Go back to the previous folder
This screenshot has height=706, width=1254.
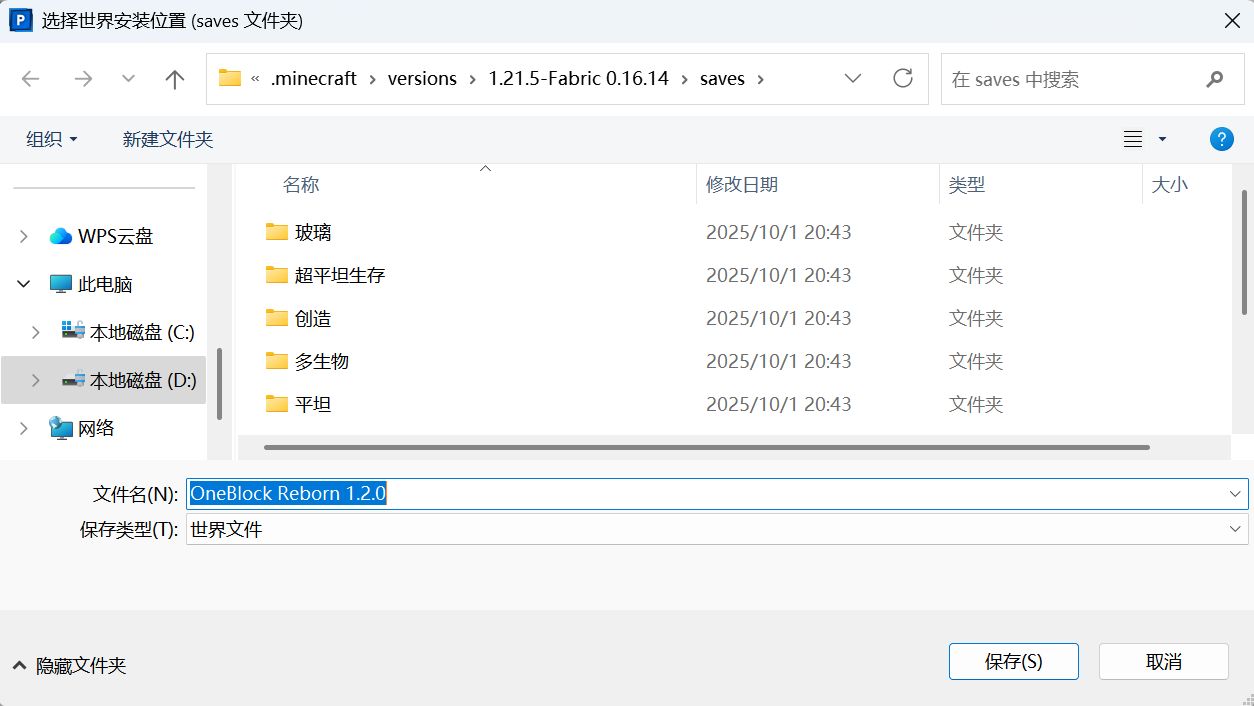[x=31, y=79]
